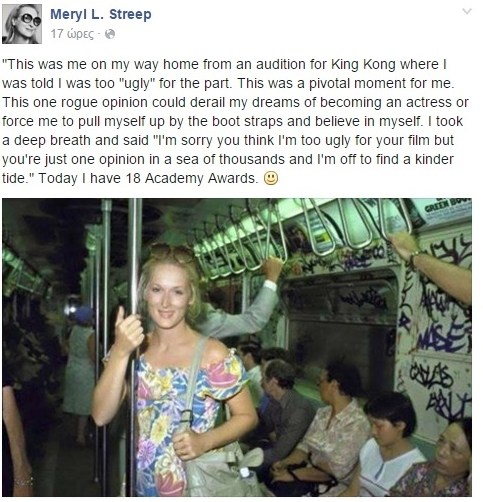Open the subway photo attachment
The height and width of the screenshot is (502, 483).
(x=237, y=347)
